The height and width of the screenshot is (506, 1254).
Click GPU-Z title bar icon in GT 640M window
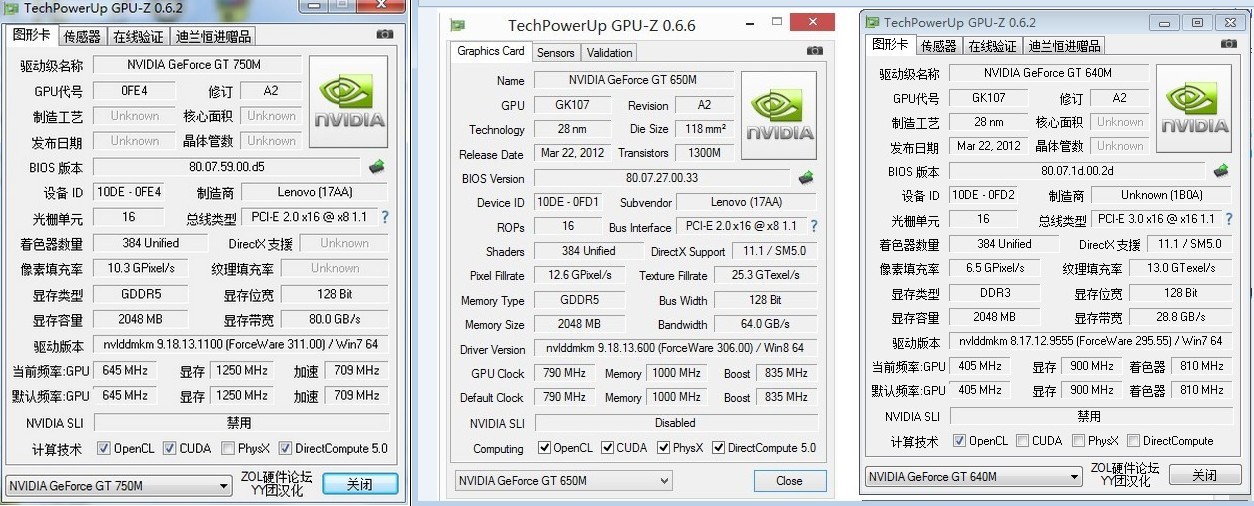coord(872,22)
